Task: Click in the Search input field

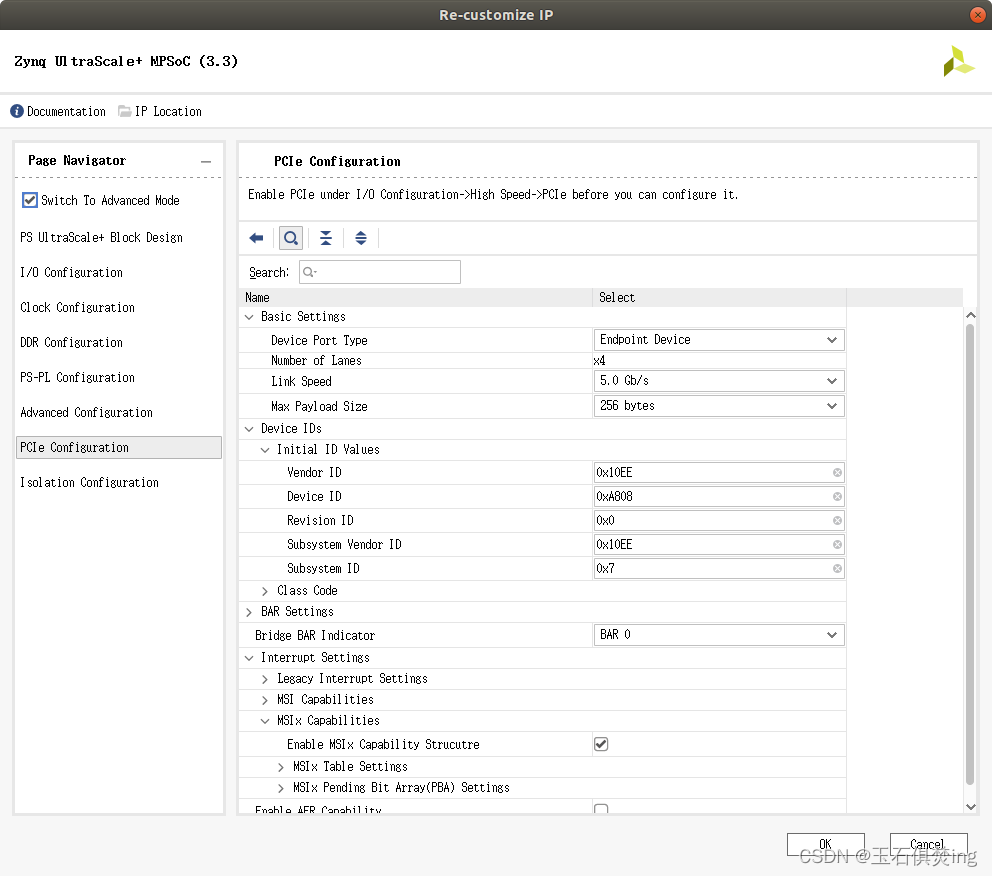Action: click(x=380, y=272)
